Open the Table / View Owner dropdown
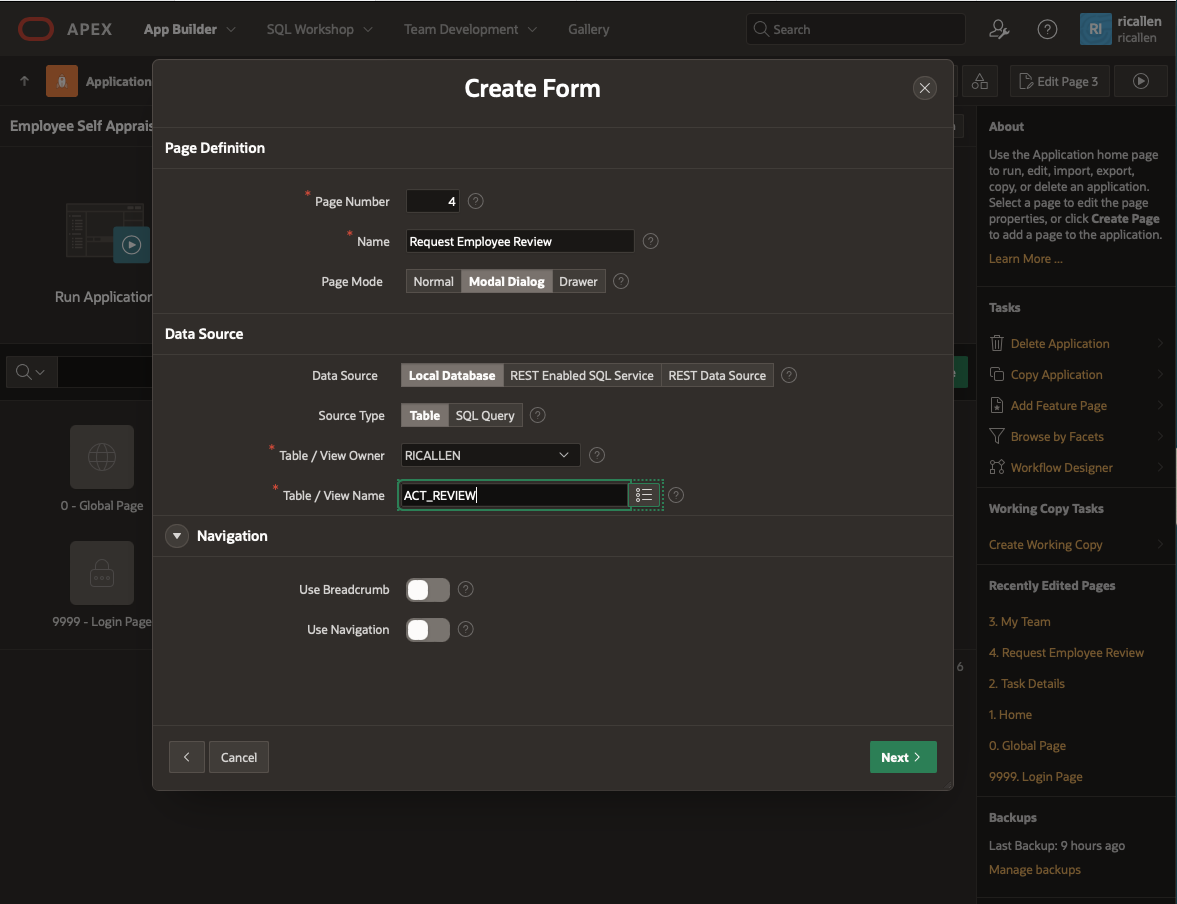Viewport: 1177px width, 904px height. tap(490, 455)
